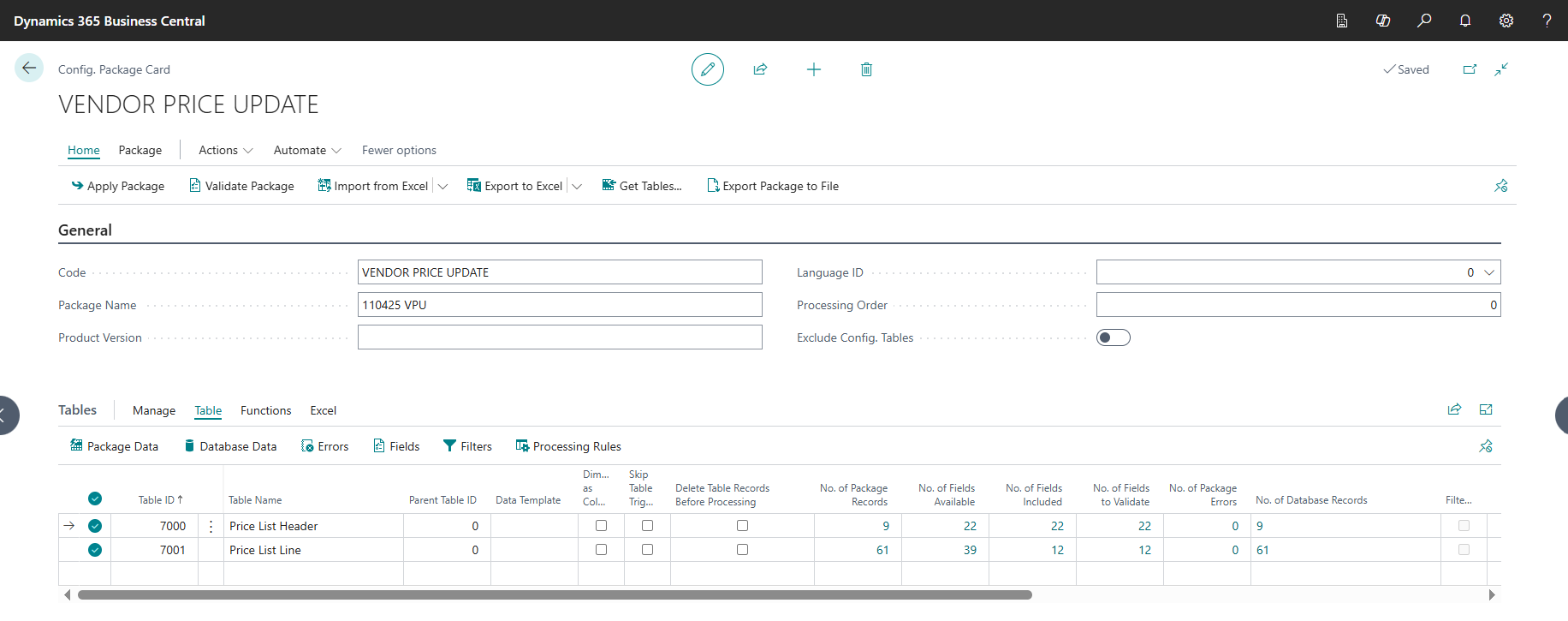
Task: Expand the Language ID dropdown
Action: (x=1489, y=272)
